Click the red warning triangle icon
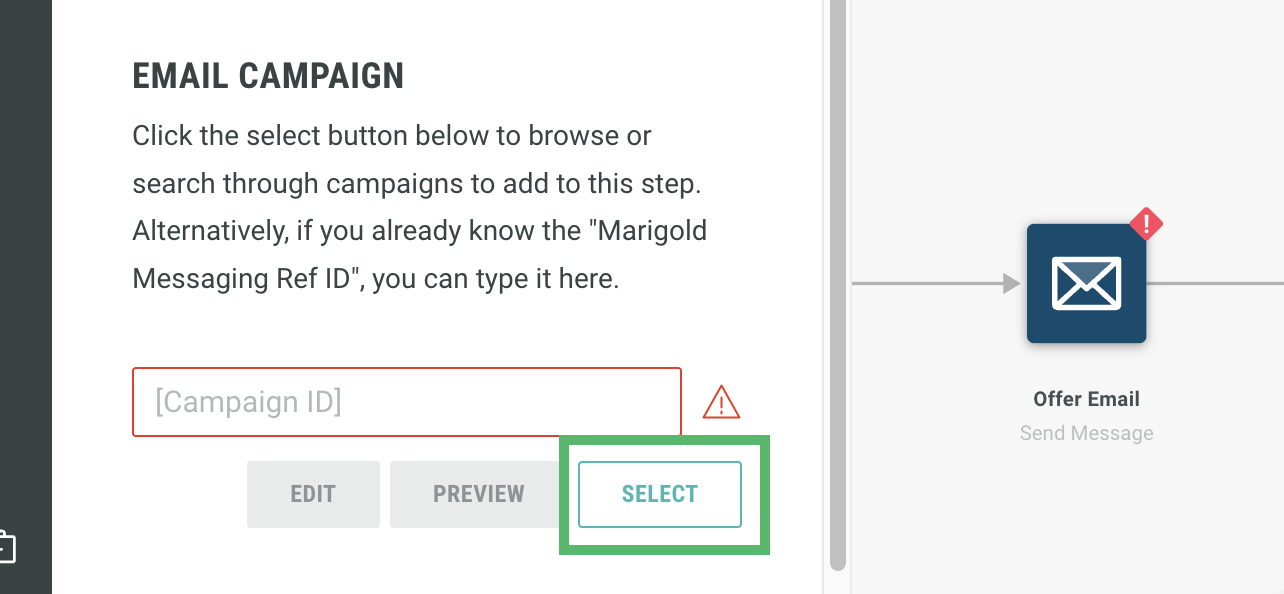The image size is (1284, 594). pyautogui.click(x=721, y=402)
